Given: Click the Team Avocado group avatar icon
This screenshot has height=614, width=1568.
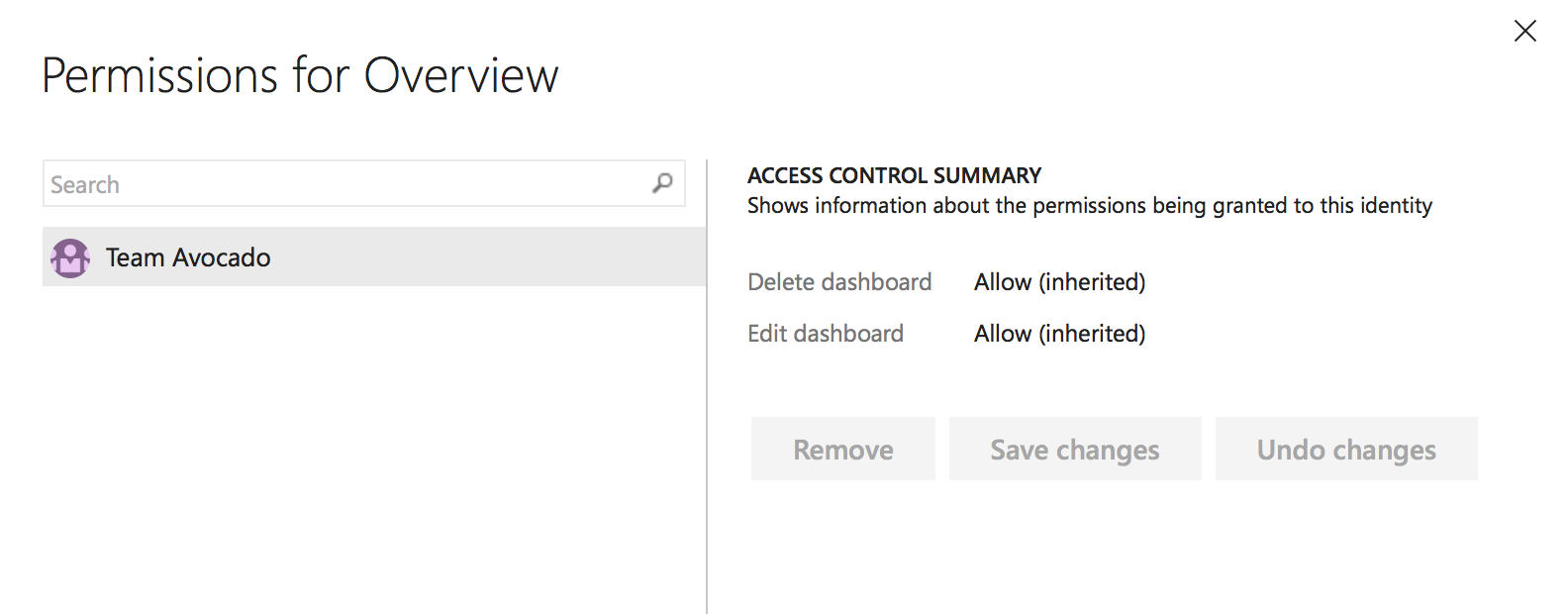Looking at the screenshot, I should [x=70, y=257].
